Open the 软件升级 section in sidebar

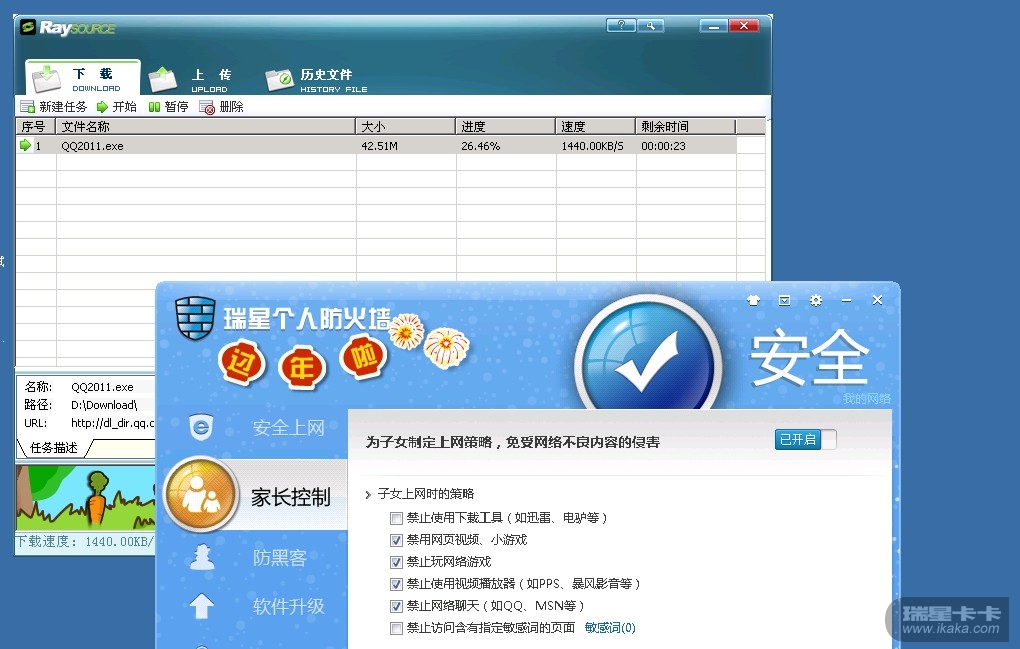288,606
